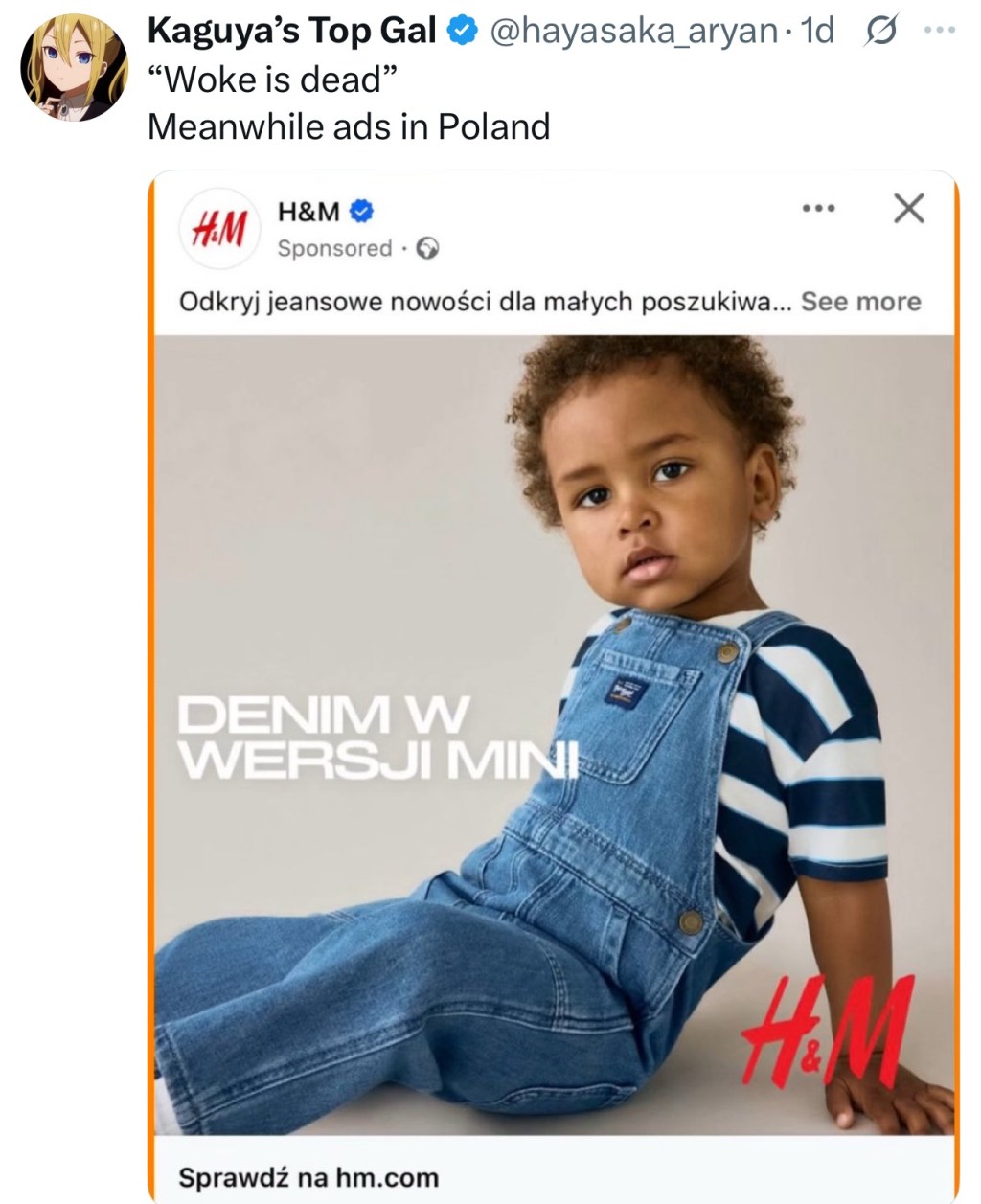
Task: Click the anime profile avatar
Action: [x=74, y=67]
